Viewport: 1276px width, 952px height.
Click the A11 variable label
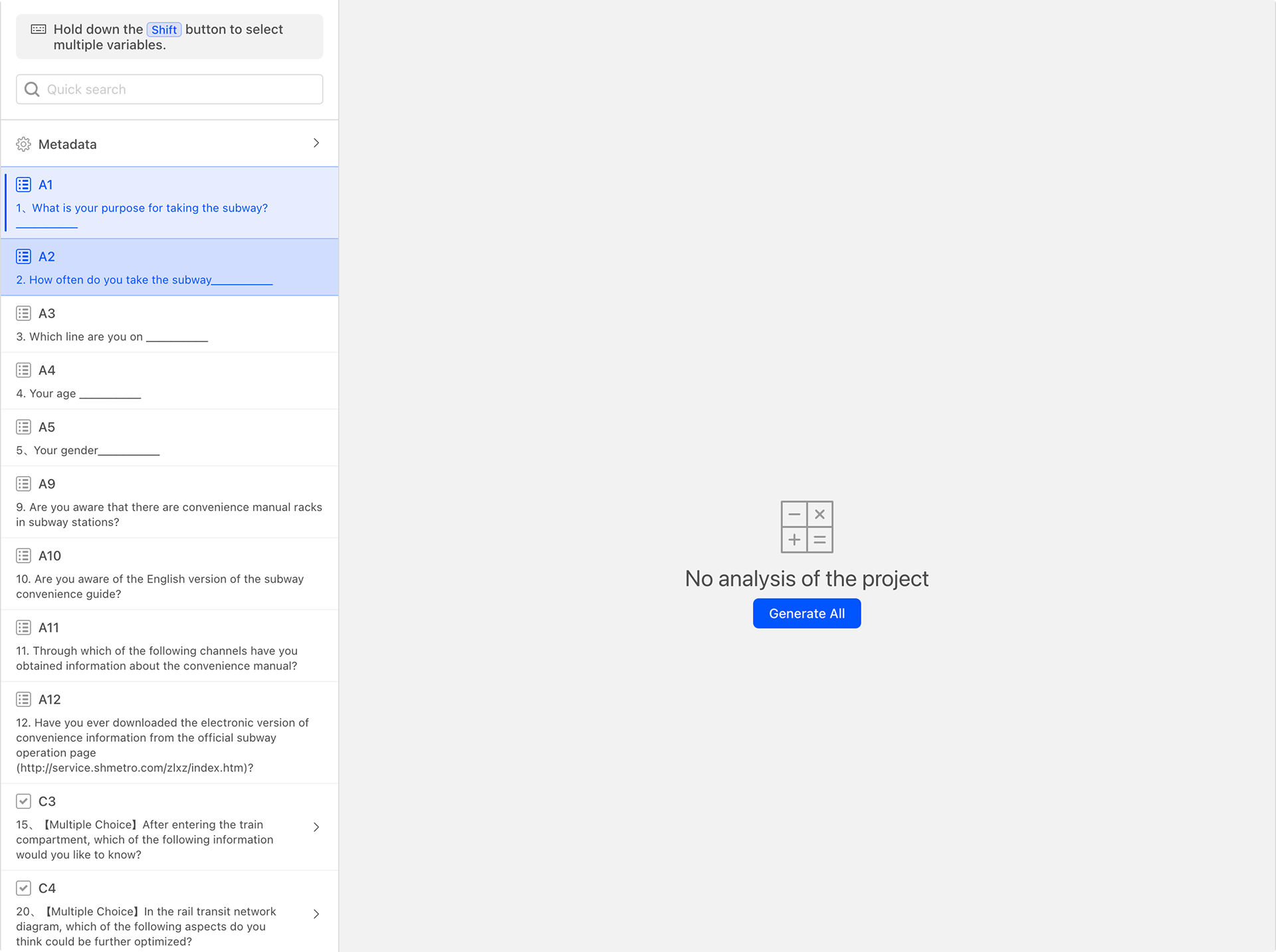[49, 627]
